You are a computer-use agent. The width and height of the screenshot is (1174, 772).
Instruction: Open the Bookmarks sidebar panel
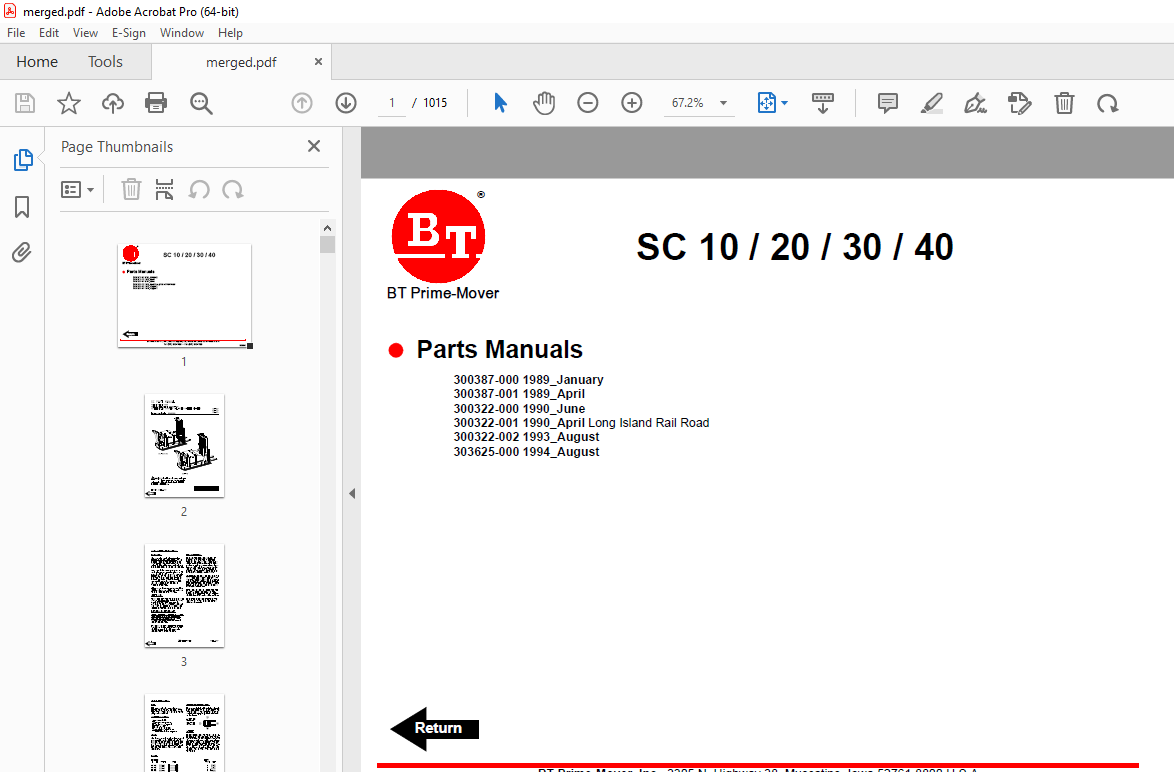point(22,207)
